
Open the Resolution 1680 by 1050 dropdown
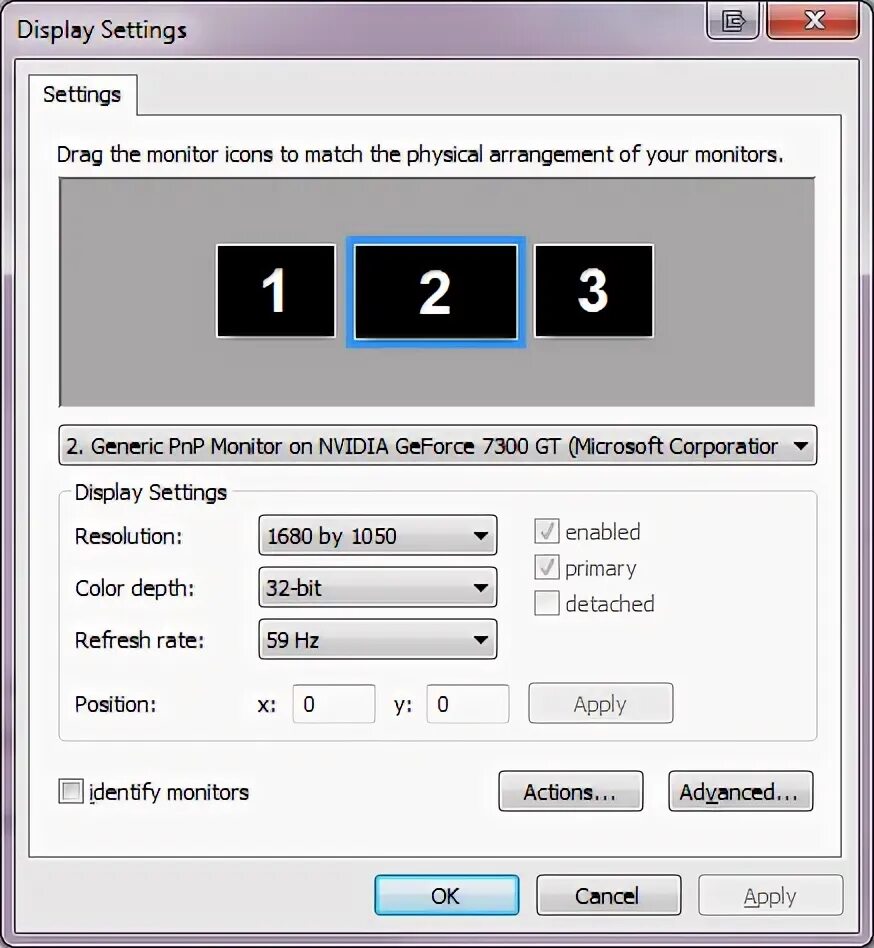click(378, 535)
